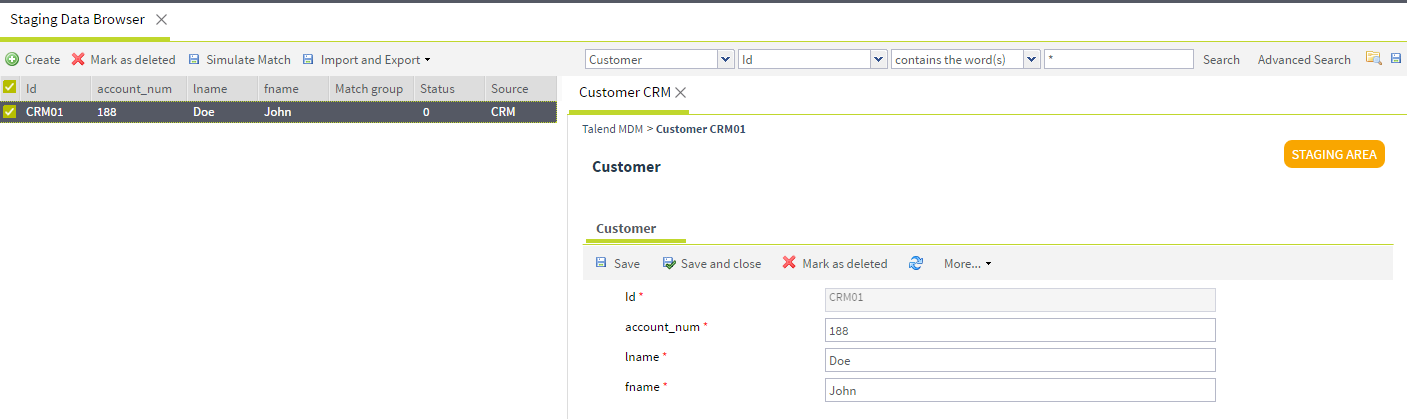Click the bookmark search save disk icon
1407x419 pixels.
pyautogui.click(x=1396, y=60)
